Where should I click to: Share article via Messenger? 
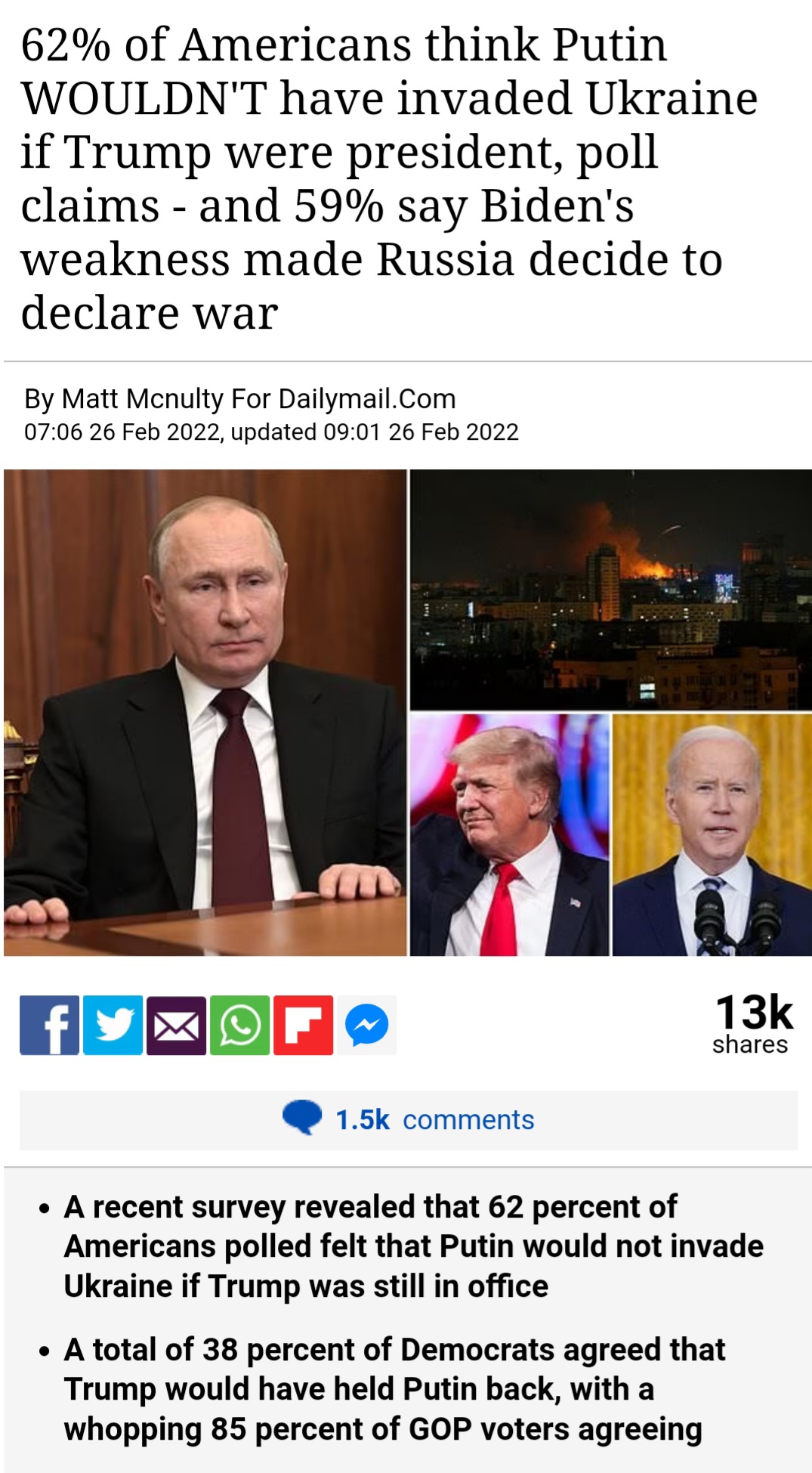point(366,1025)
